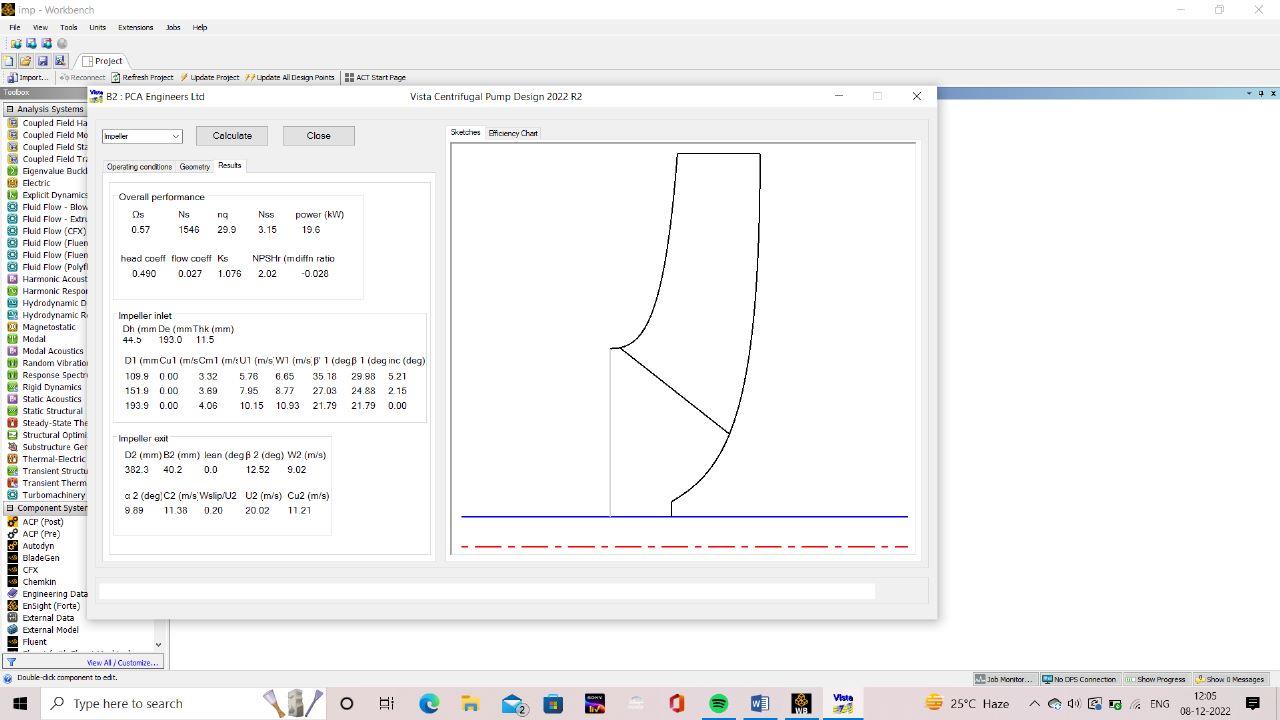Open the Units menu
The image size is (1280, 720).
coord(97,27)
